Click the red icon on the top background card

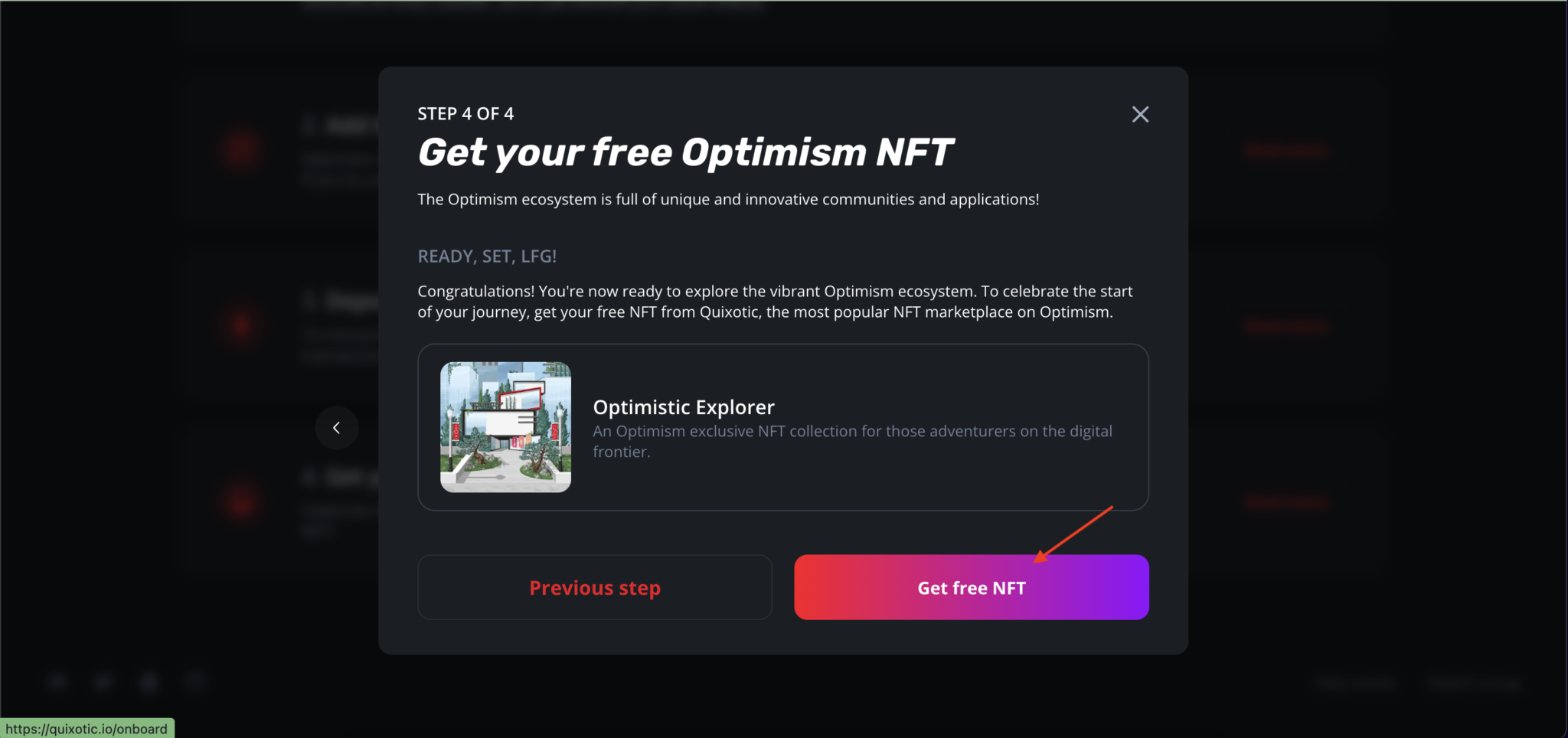(242, 150)
